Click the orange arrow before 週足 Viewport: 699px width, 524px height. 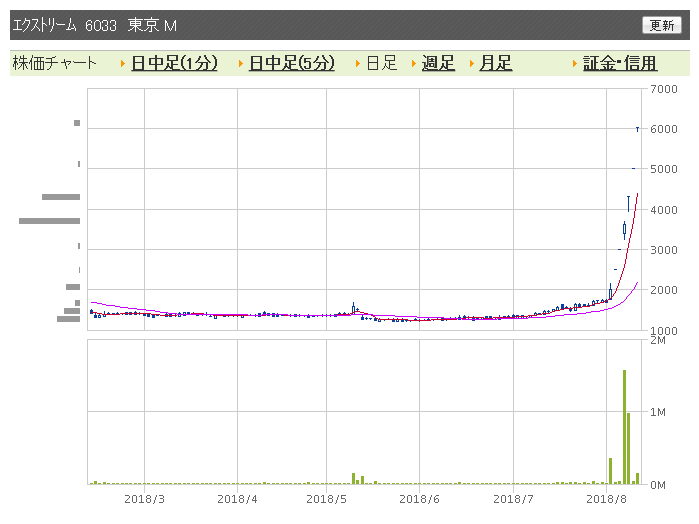tap(414, 63)
